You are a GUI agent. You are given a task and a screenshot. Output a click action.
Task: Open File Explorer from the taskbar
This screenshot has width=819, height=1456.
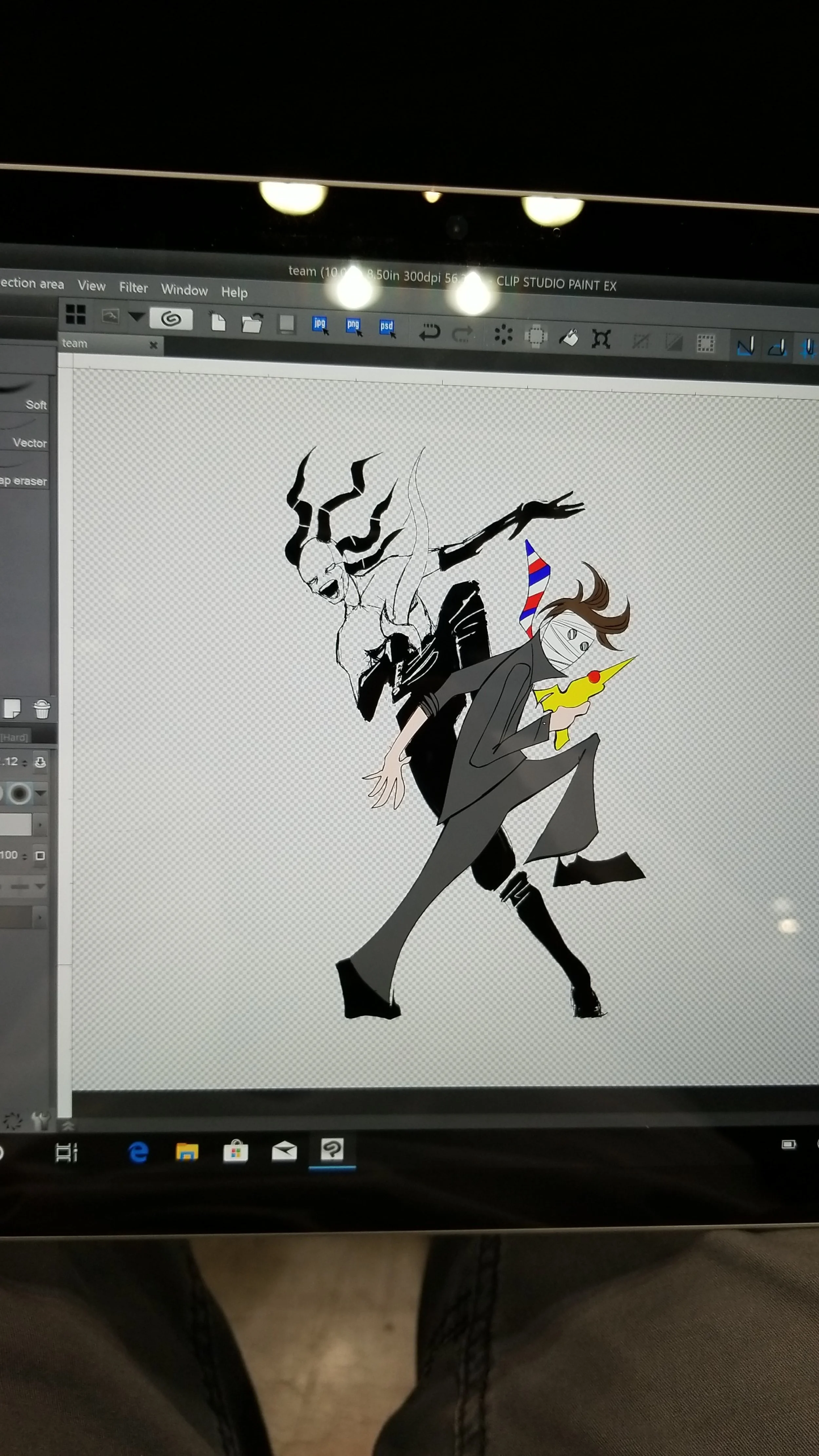[187, 1152]
